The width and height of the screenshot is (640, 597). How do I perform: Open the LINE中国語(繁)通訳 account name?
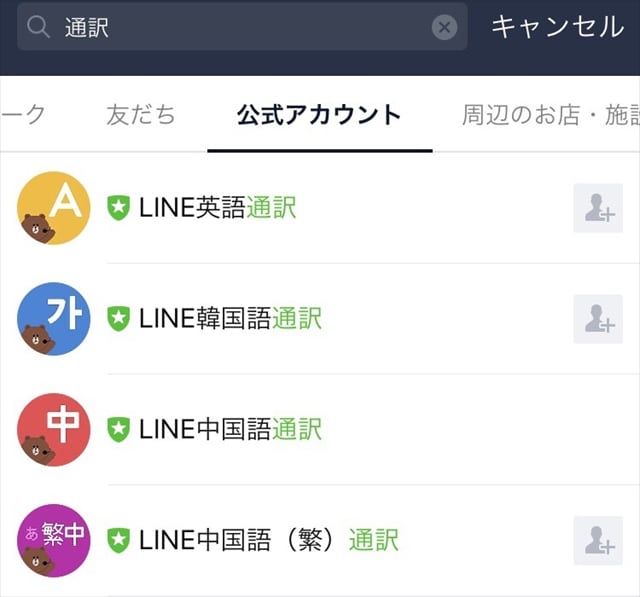point(269,541)
